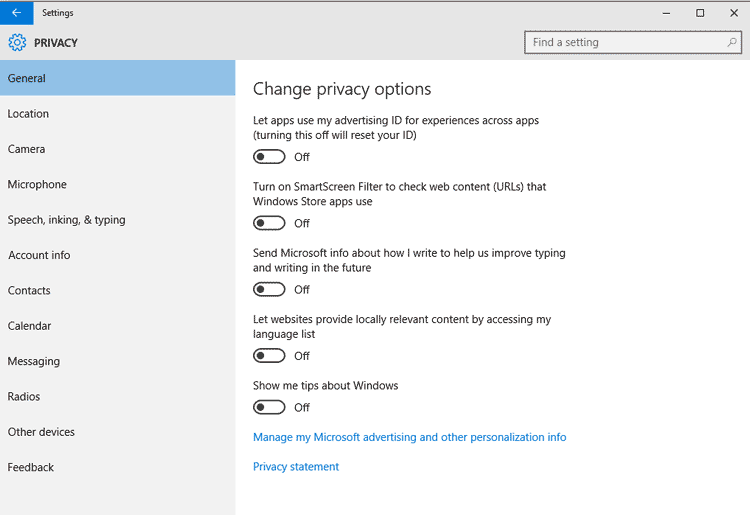
Task: Click the Change privacy options heading
Action: click(342, 89)
